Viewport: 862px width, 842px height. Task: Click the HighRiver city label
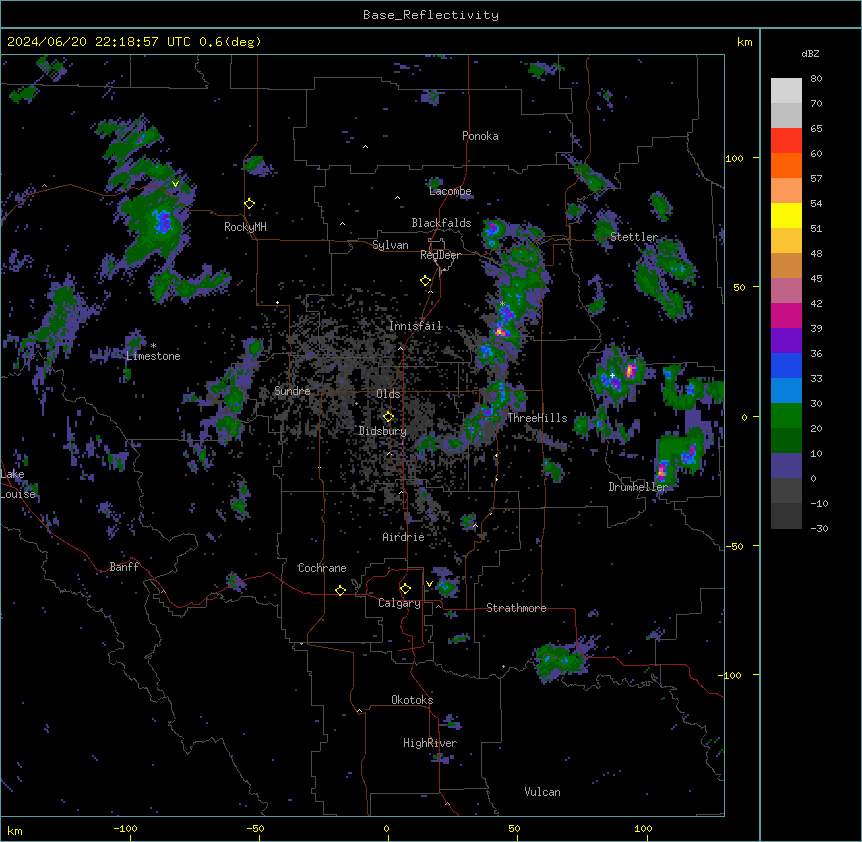point(430,743)
